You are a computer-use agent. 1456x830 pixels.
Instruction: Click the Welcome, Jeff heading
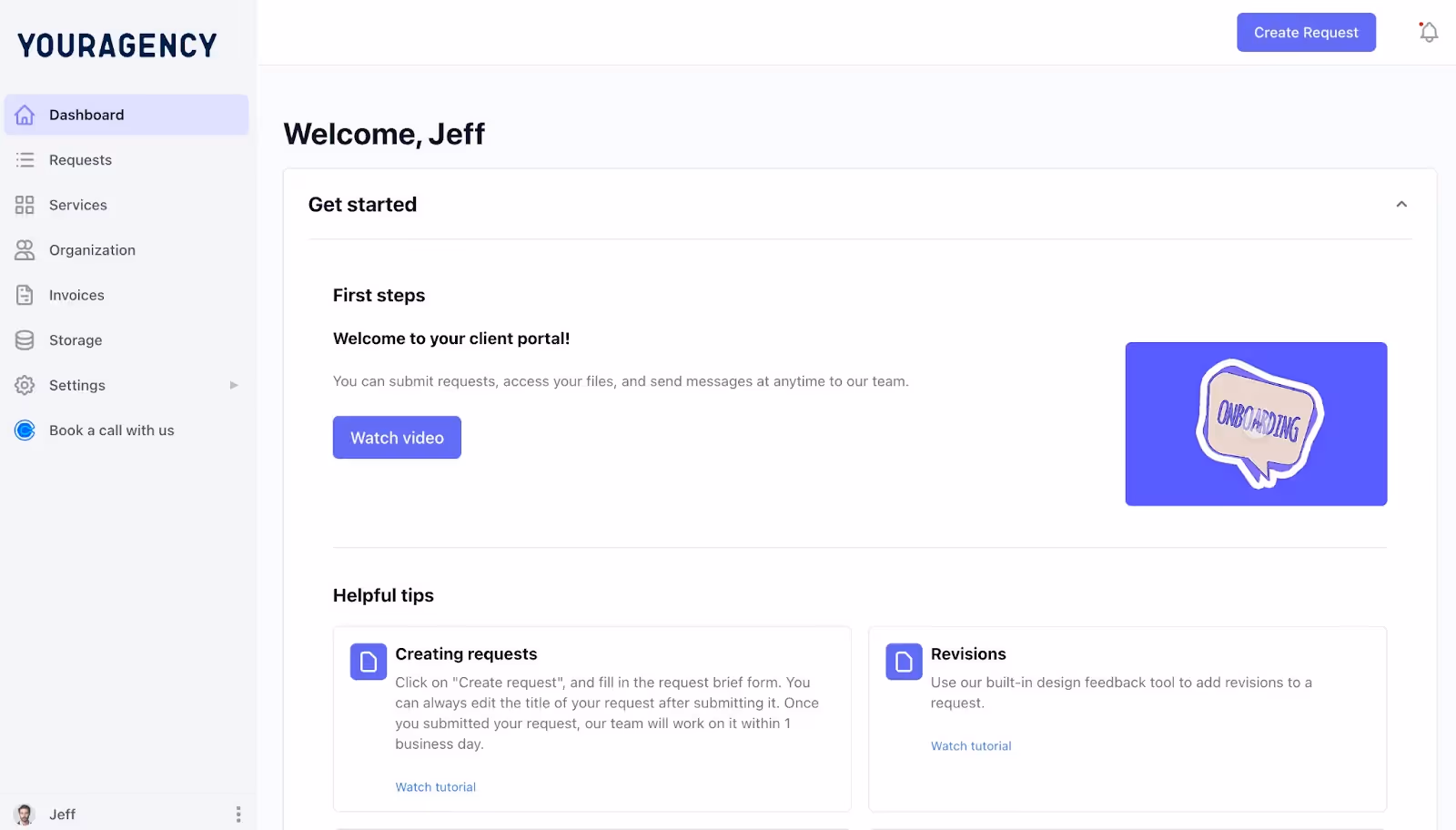click(x=384, y=134)
